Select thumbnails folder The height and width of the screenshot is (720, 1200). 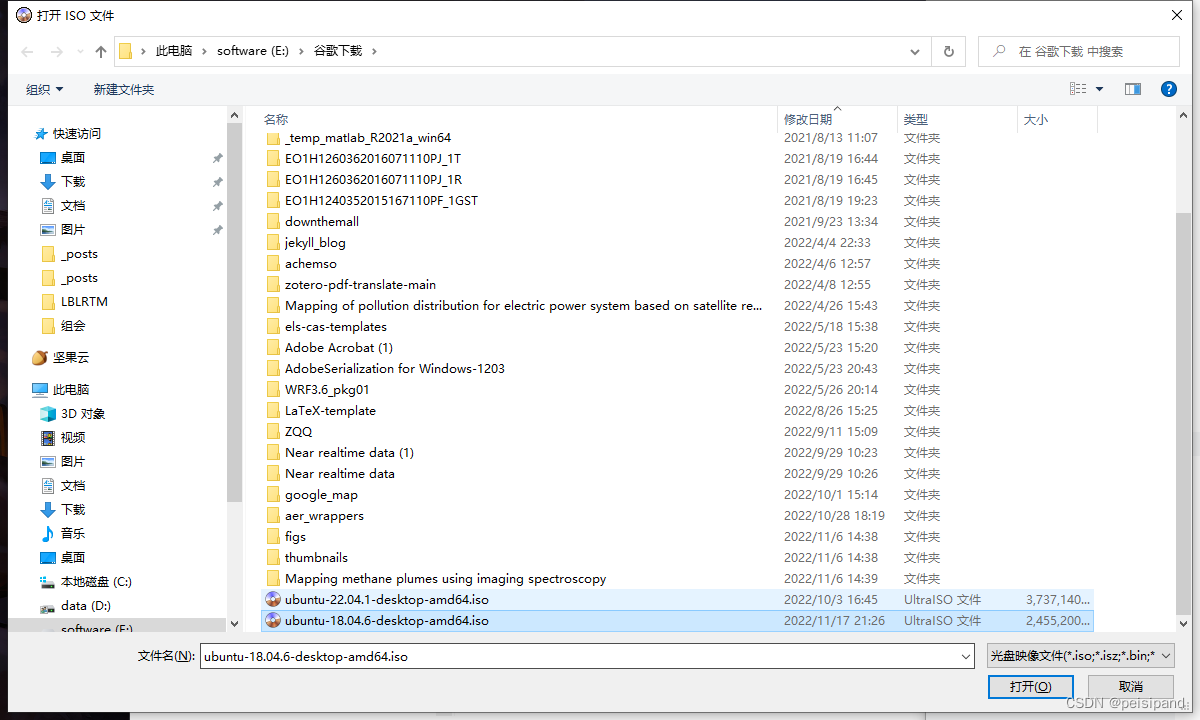coord(316,558)
